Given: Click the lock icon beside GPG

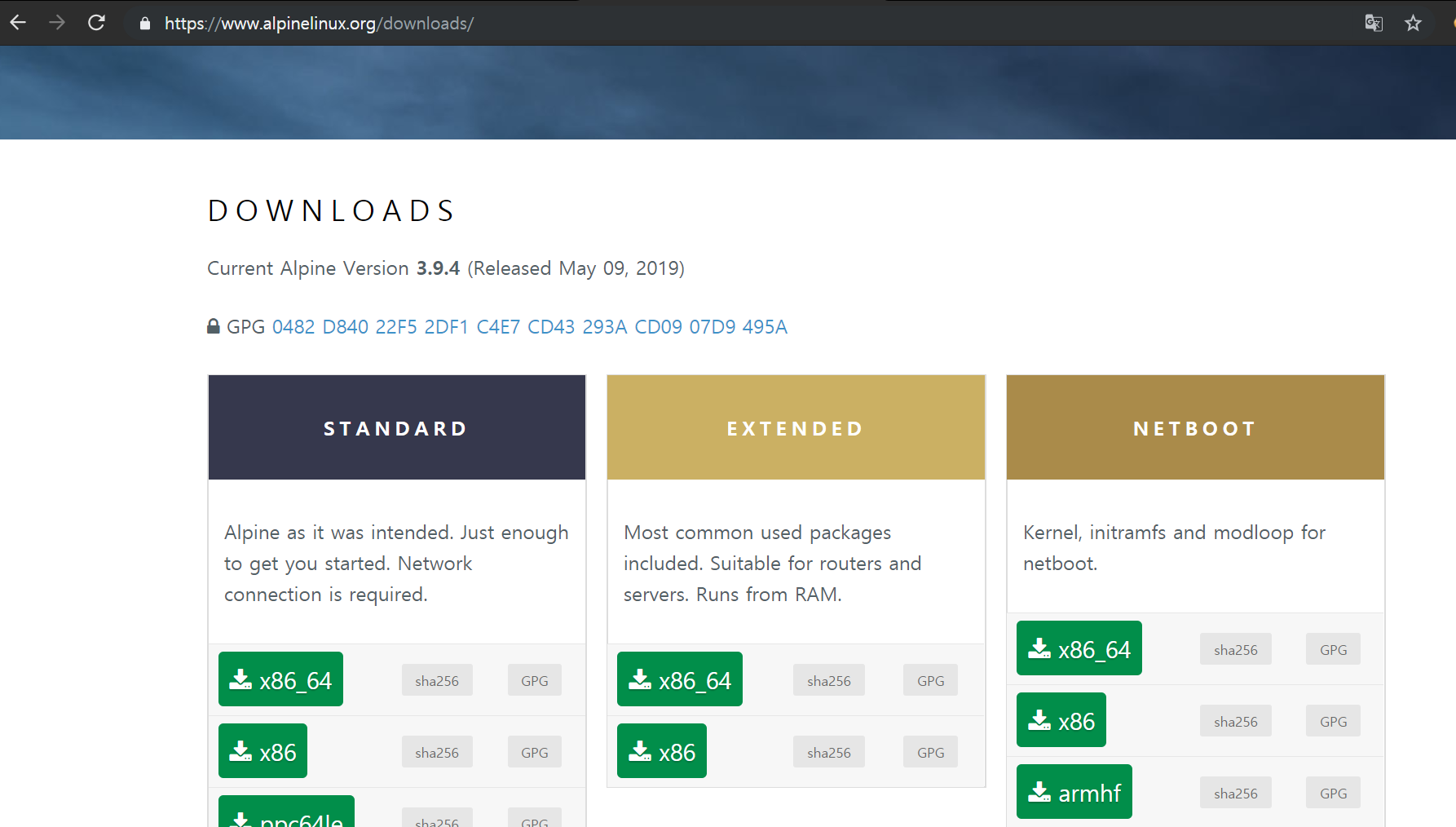Looking at the screenshot, I should (214, 326).
